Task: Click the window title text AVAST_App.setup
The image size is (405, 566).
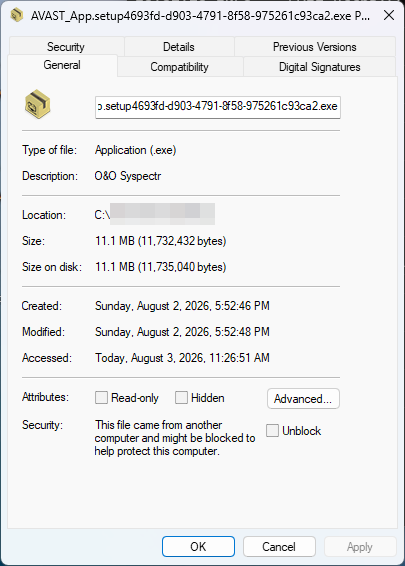Action: pos(200,16)
